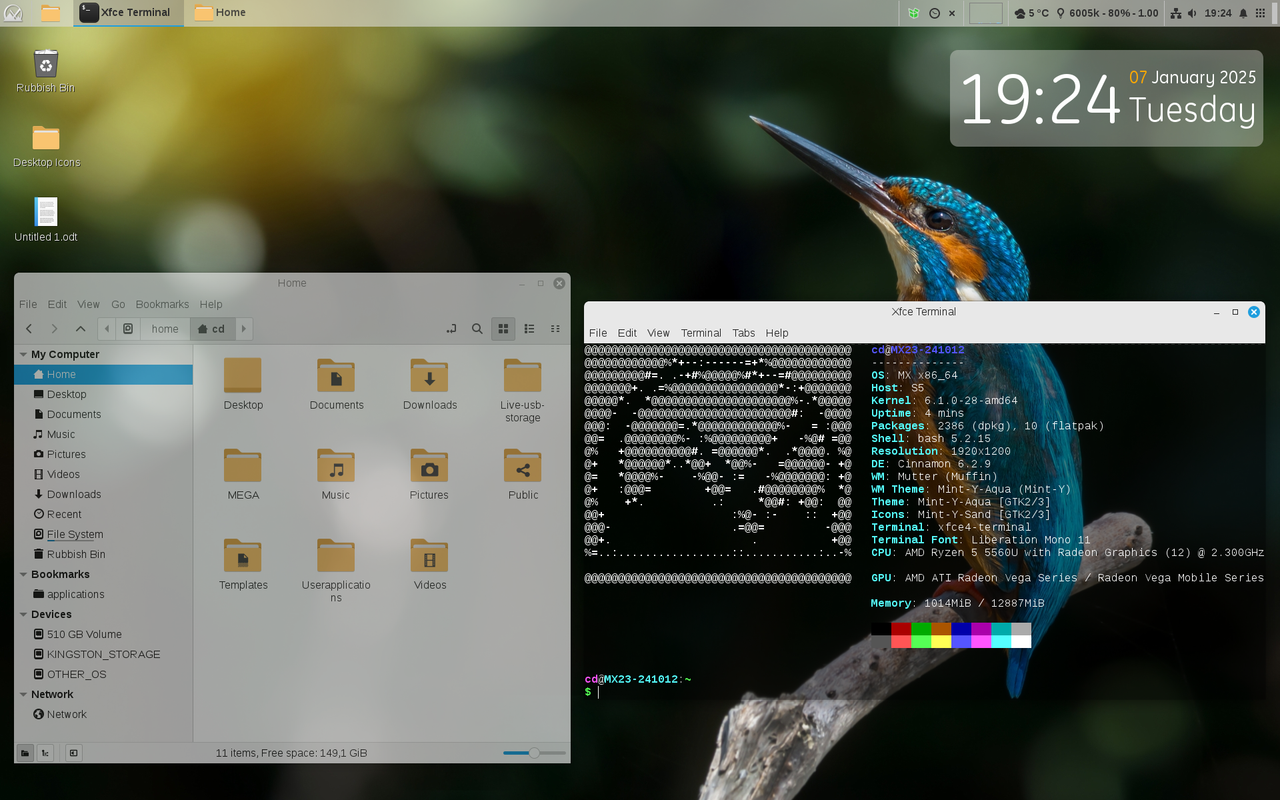The image size is (1280, 800).
Task: Collapse Network section in sidebar
Action: click(x=23, y=694)
